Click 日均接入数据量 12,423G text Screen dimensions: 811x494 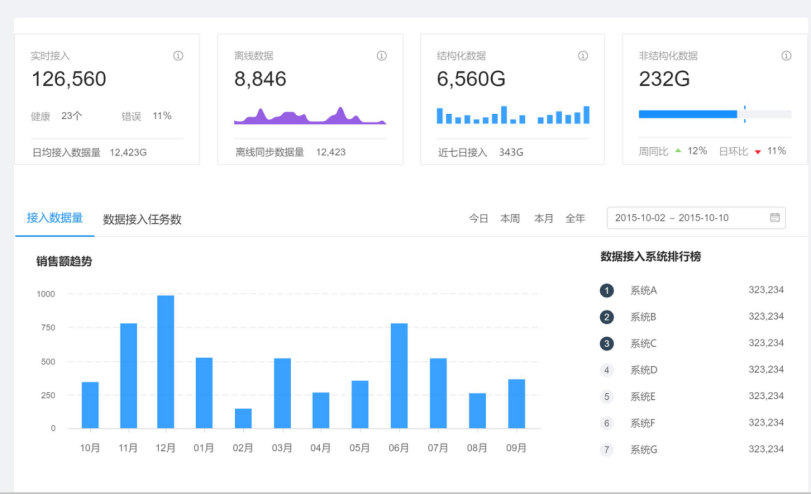(x=89, y=153)
